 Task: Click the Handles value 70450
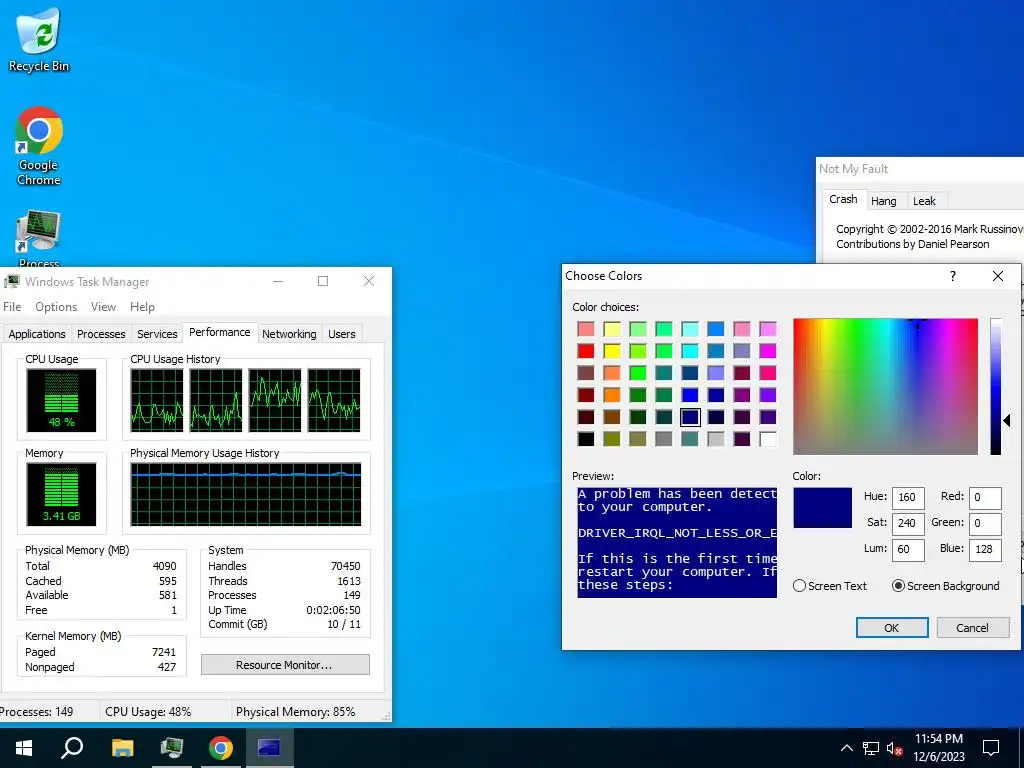coord(345,566)
